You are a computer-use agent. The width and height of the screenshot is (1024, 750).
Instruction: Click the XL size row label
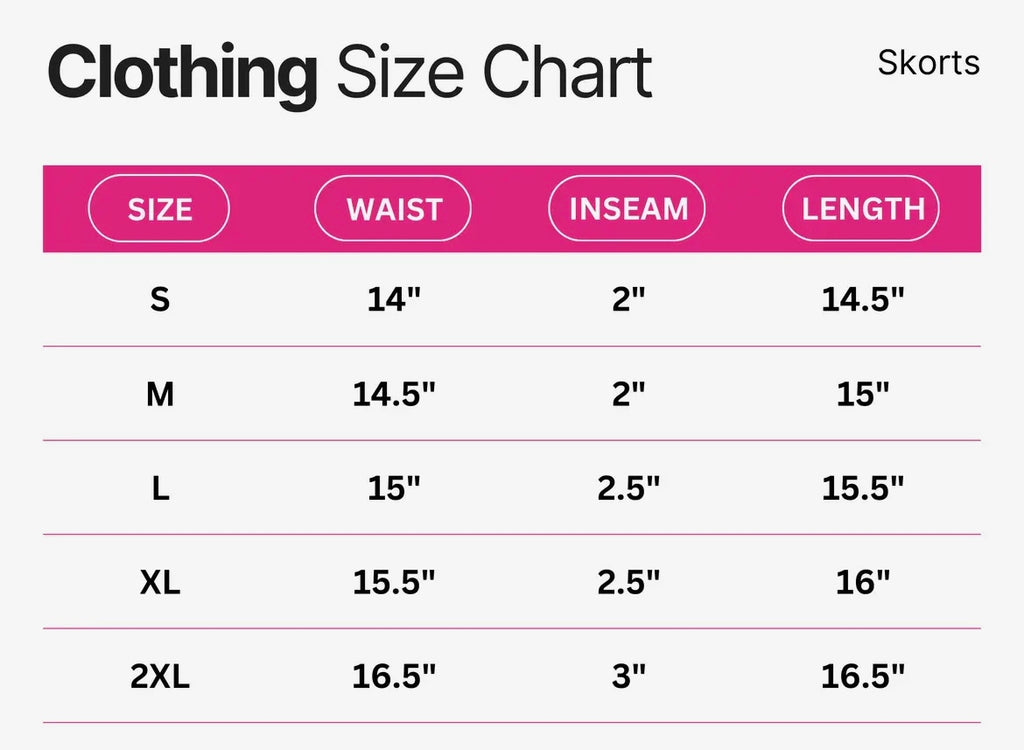tap(160, 582)
